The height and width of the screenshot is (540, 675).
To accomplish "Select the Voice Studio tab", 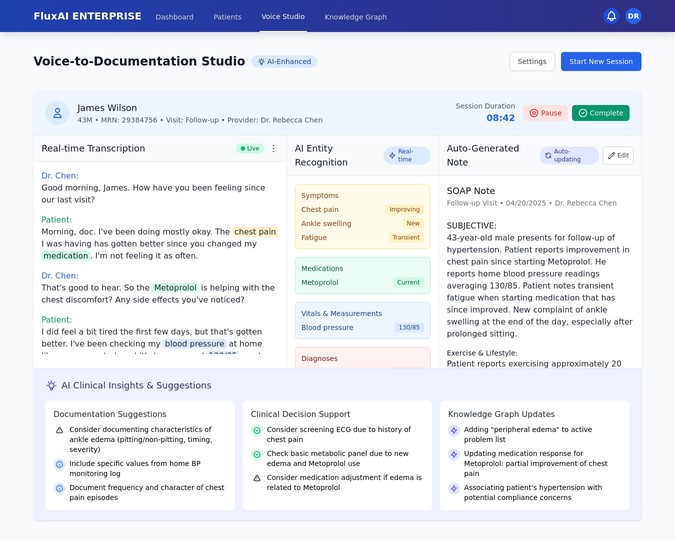I will (283, 16).
